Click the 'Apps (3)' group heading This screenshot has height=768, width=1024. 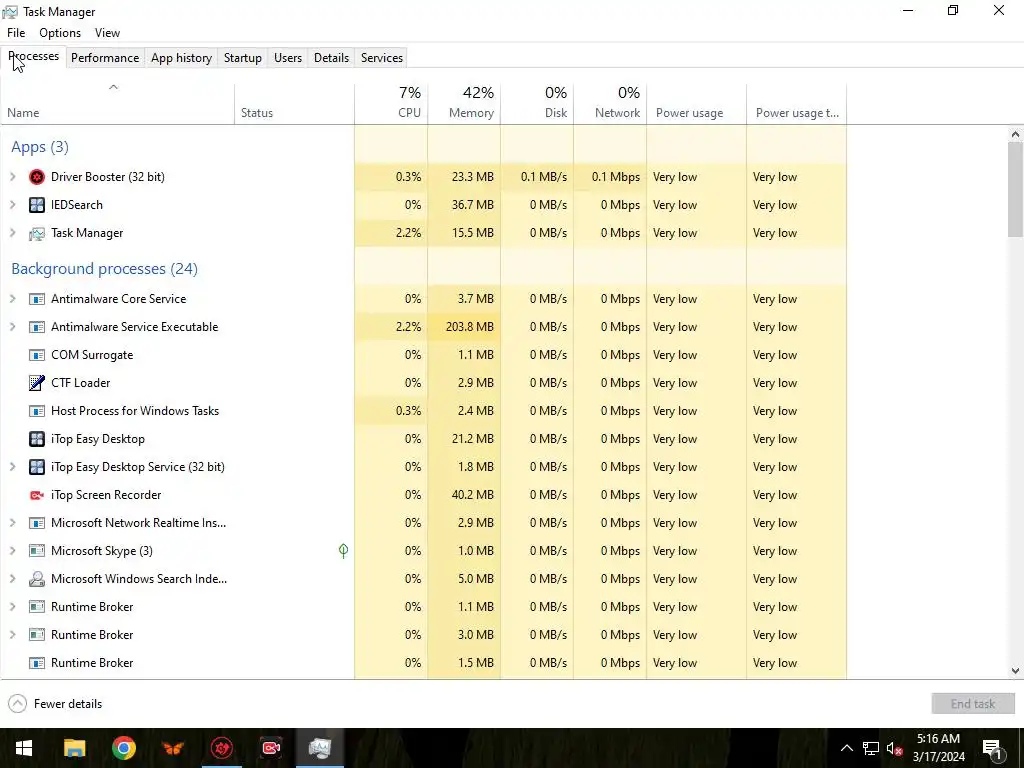[x=40, y=147]
